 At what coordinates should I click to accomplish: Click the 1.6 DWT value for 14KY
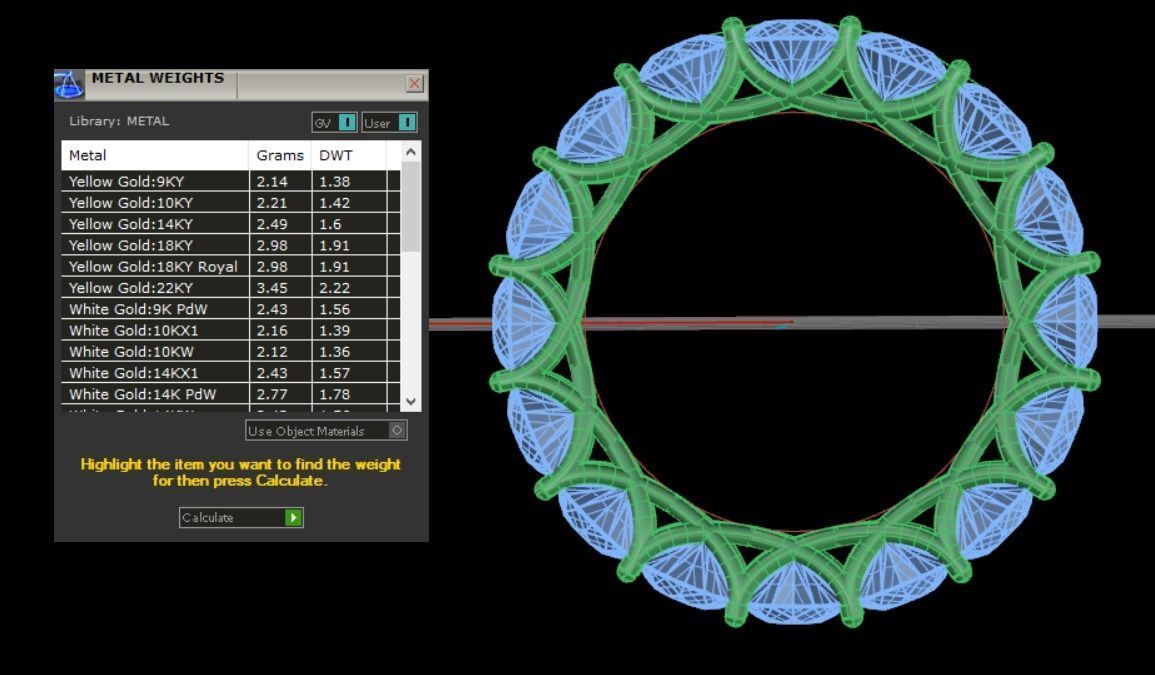pyautogui.click(x=330, y=224)
